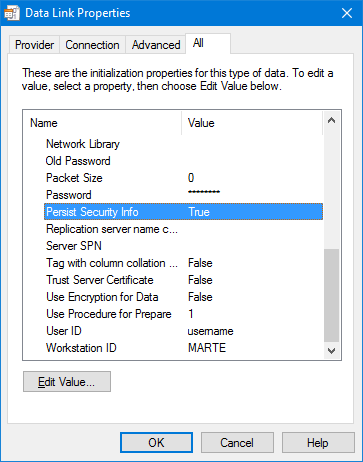
Task: Confirm with the OK button
Action: [x=156, y=443]
